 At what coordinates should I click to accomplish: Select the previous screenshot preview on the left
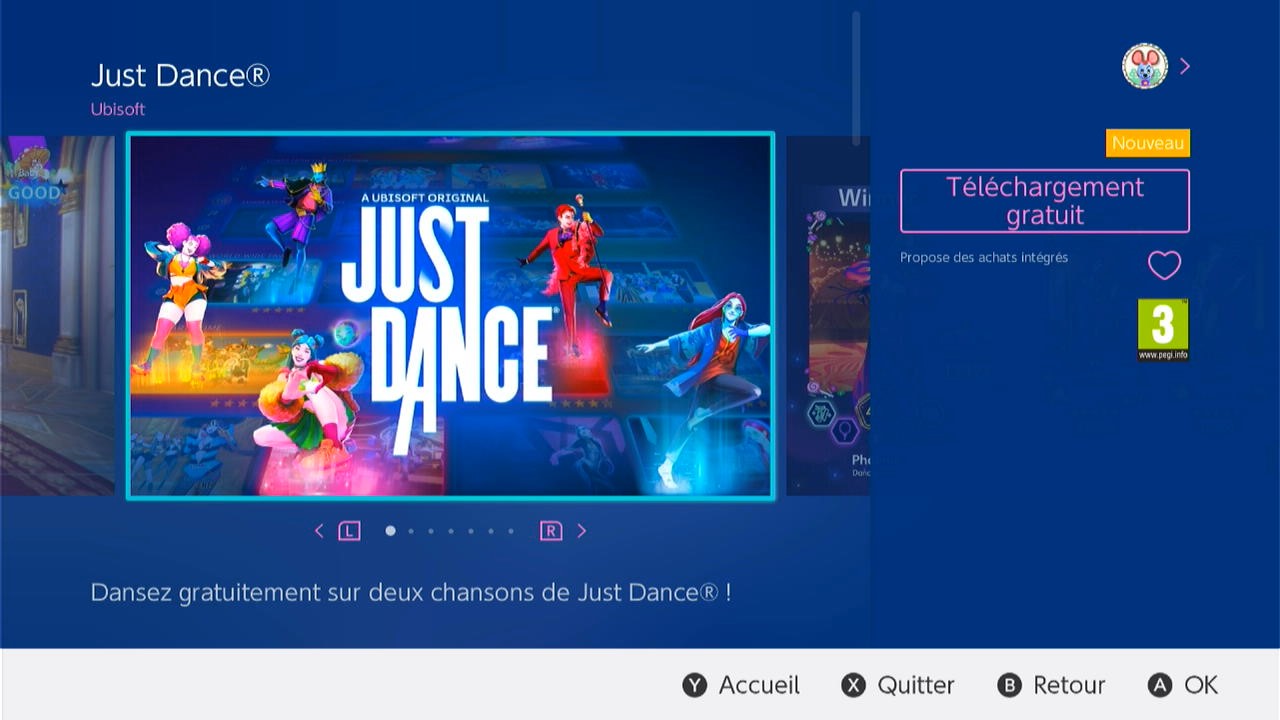tap(57, 316)
